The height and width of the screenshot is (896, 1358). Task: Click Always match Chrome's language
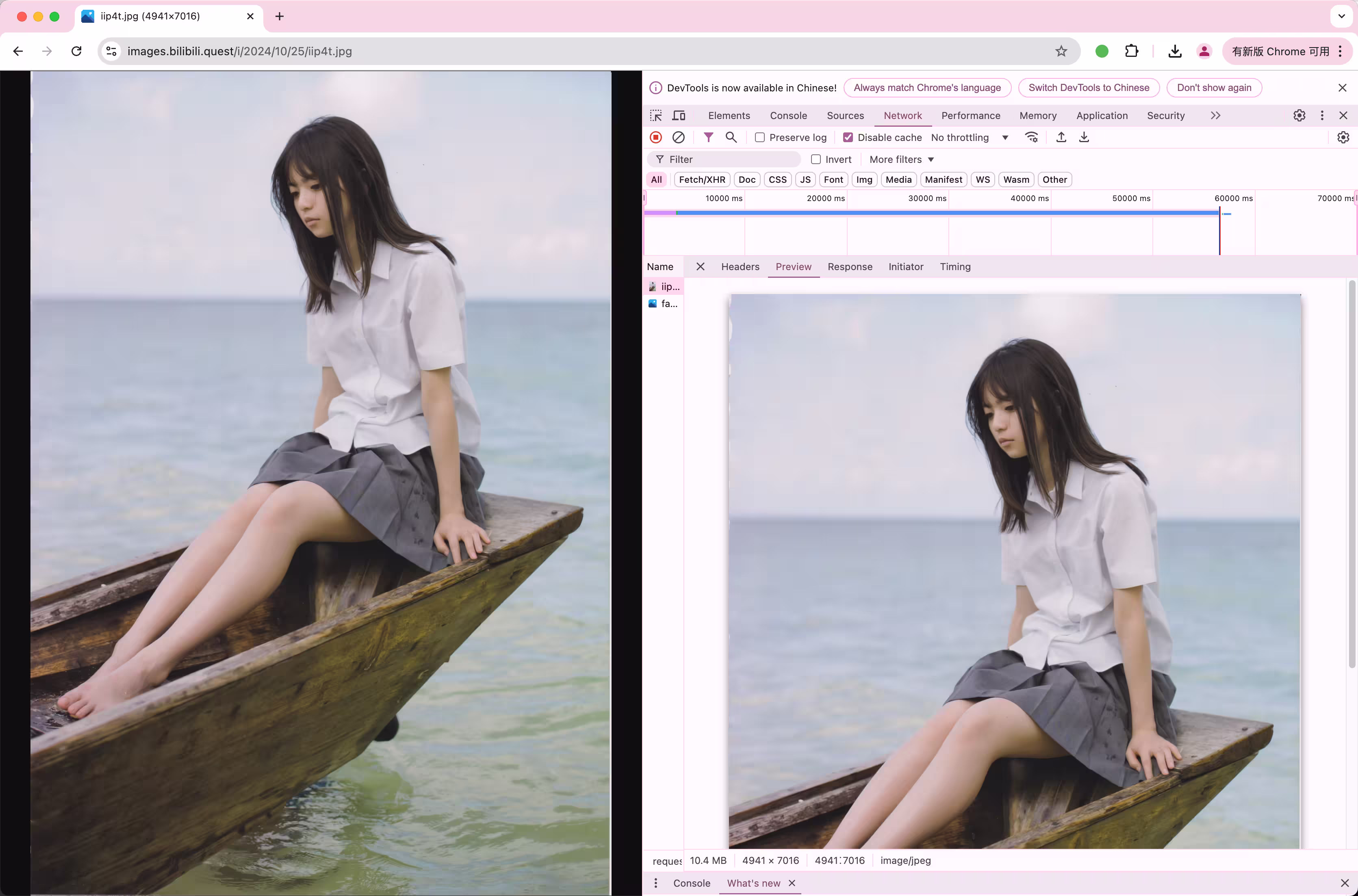click(x=927, y=87)
